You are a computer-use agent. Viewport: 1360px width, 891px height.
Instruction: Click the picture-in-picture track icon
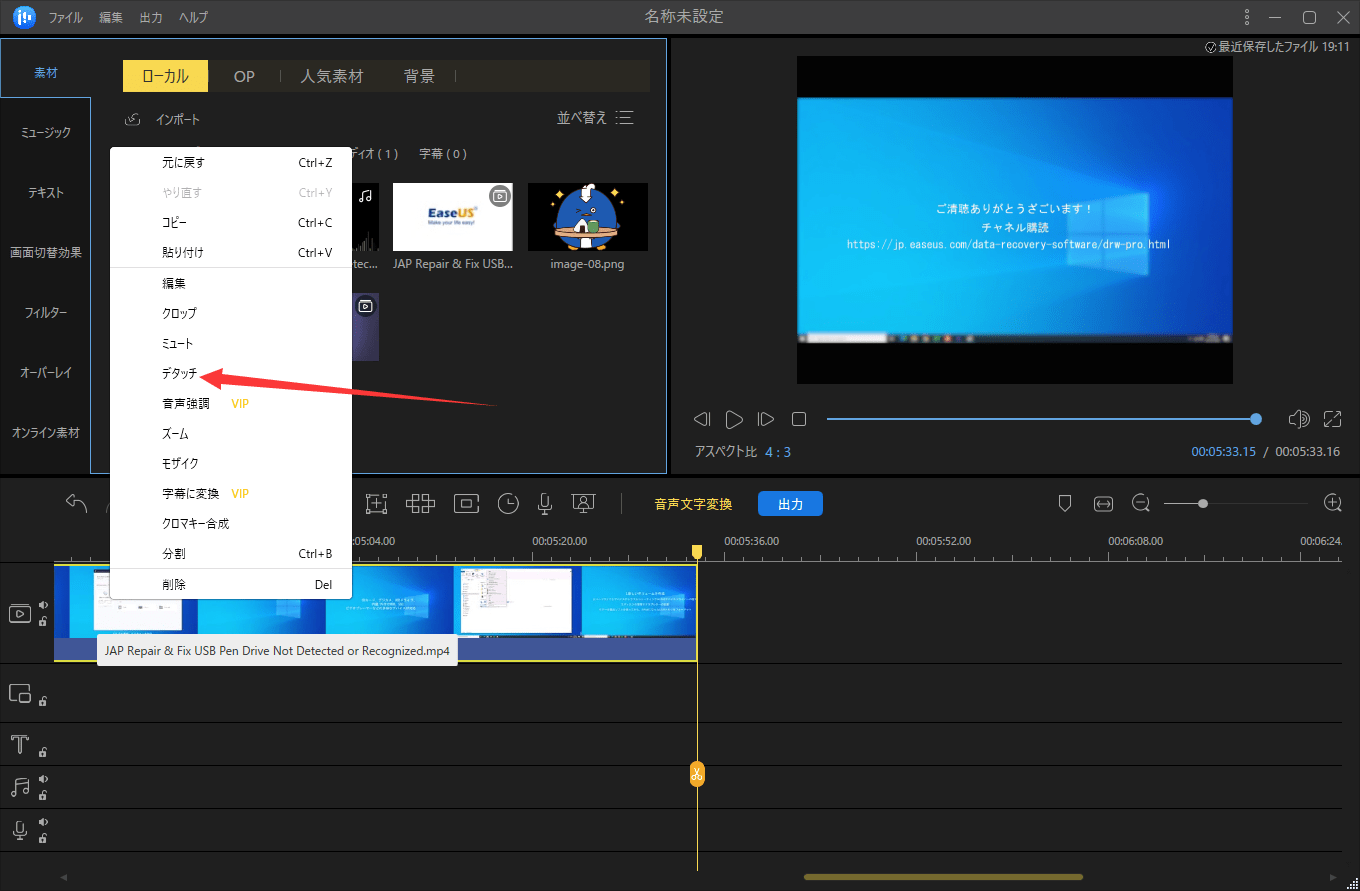pos(20,693)
